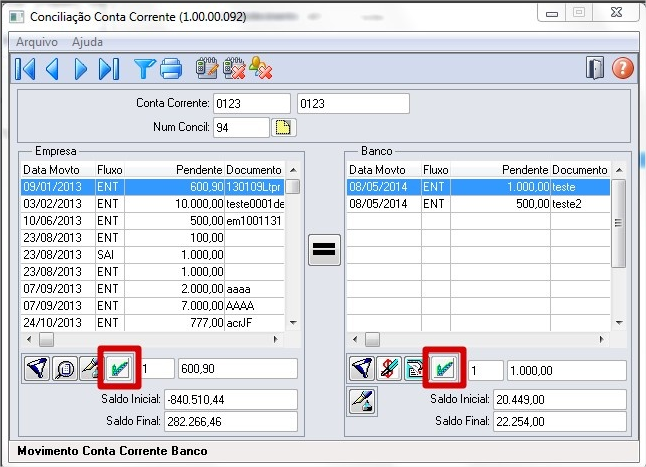Click Banco Documento column header
Image resolution: width=646 pixels, height=467 pixels.
(580, 170)
